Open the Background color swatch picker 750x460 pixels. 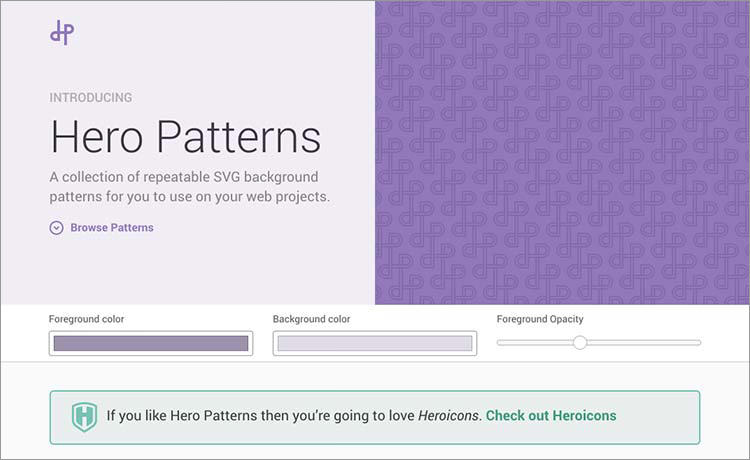pos(375,343)
